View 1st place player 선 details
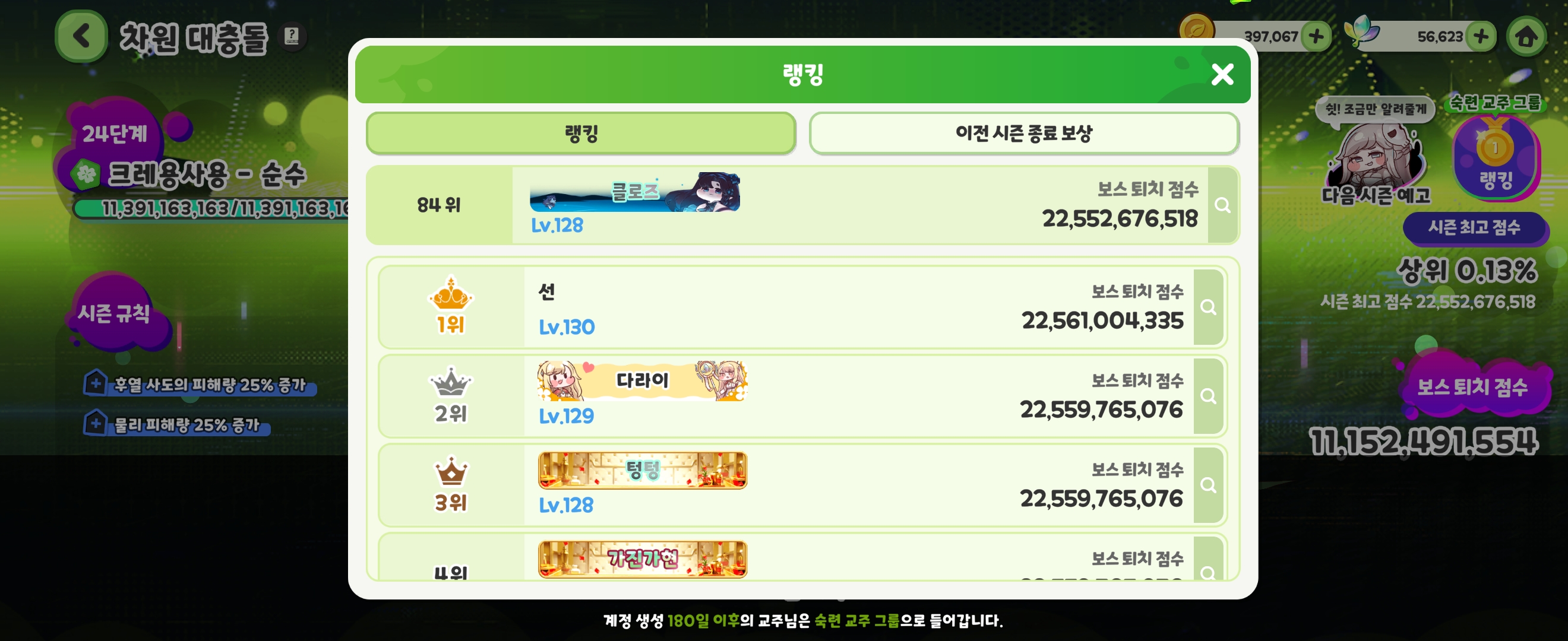 [1208, 307]
